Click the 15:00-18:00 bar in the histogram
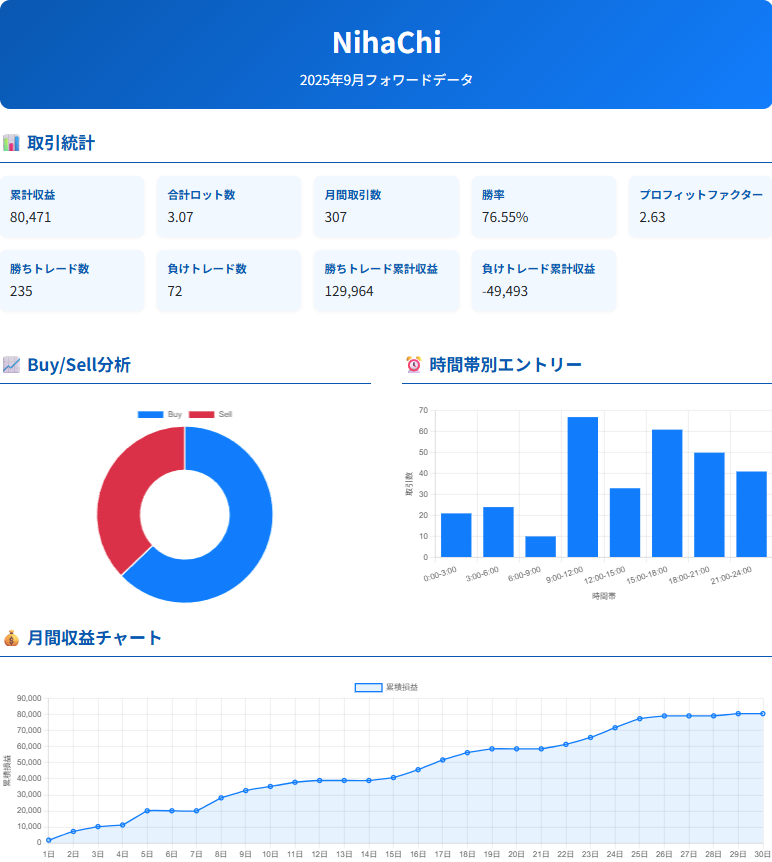772x862 pixels. (667, 493)
